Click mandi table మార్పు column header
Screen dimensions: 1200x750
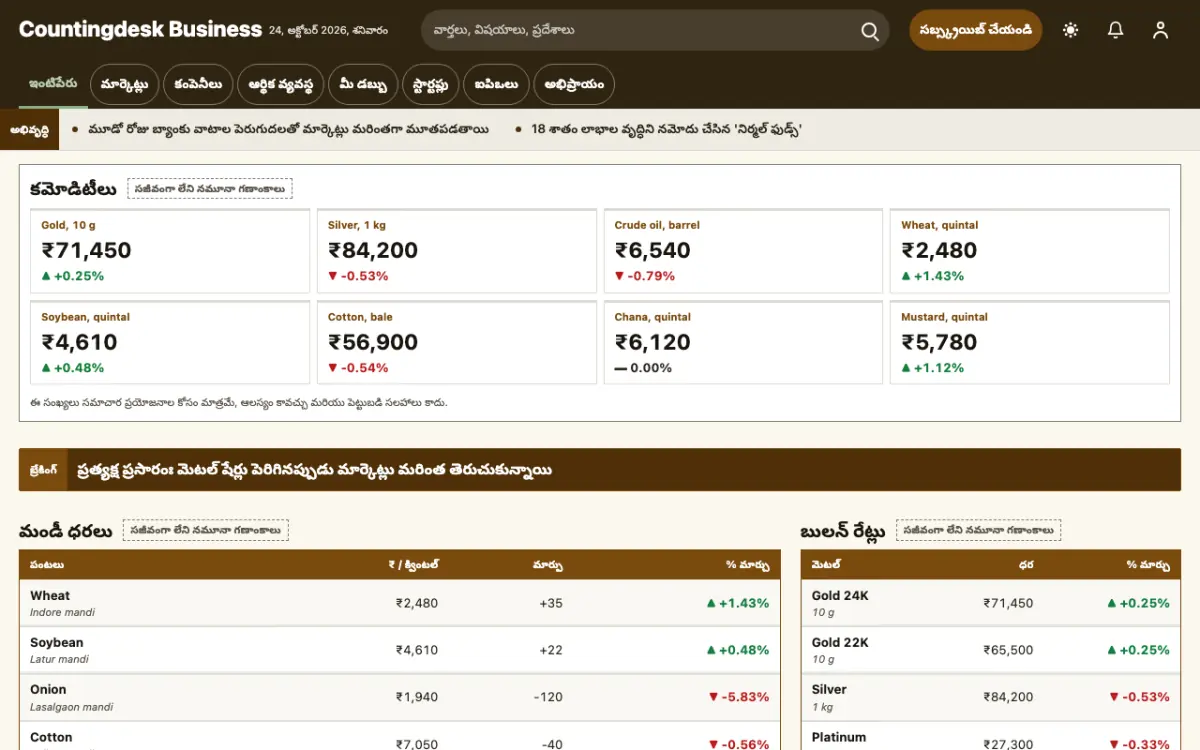(547, 565)
